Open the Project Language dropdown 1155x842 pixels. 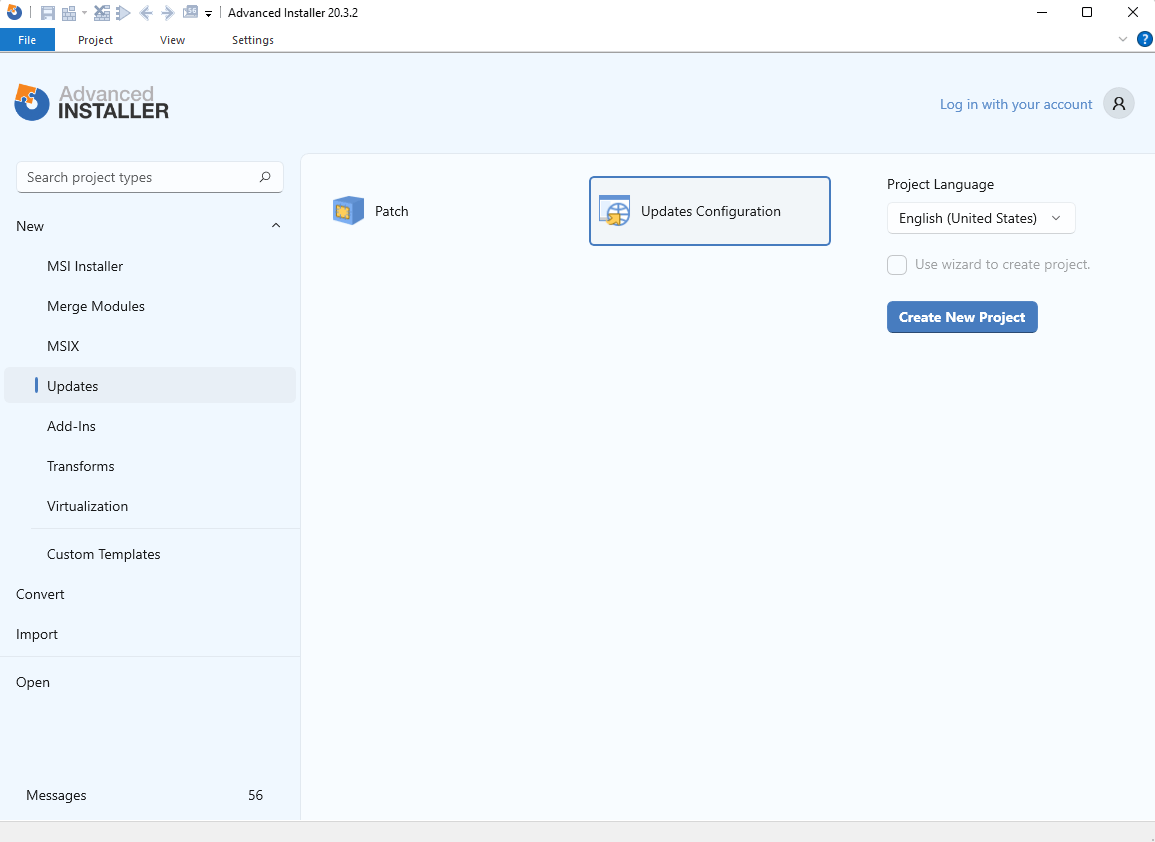coord(980,218)
